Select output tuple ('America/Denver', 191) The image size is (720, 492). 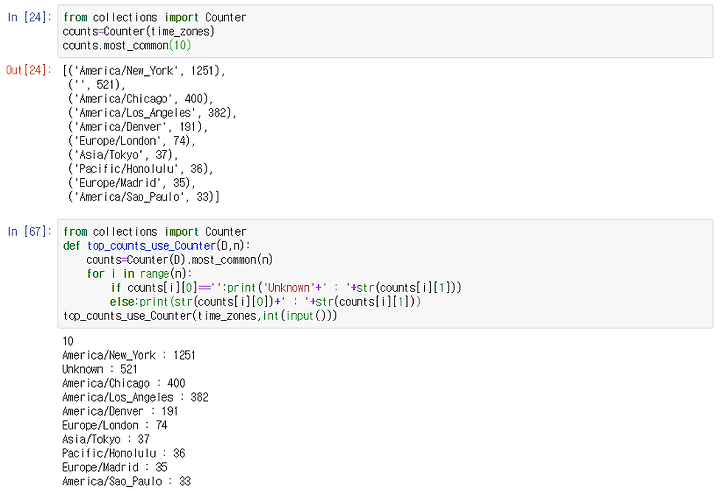click(138, 127)
